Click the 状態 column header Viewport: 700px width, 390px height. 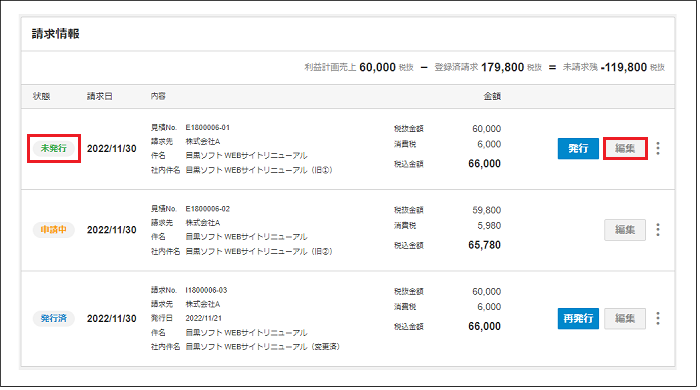click(42, 96)
